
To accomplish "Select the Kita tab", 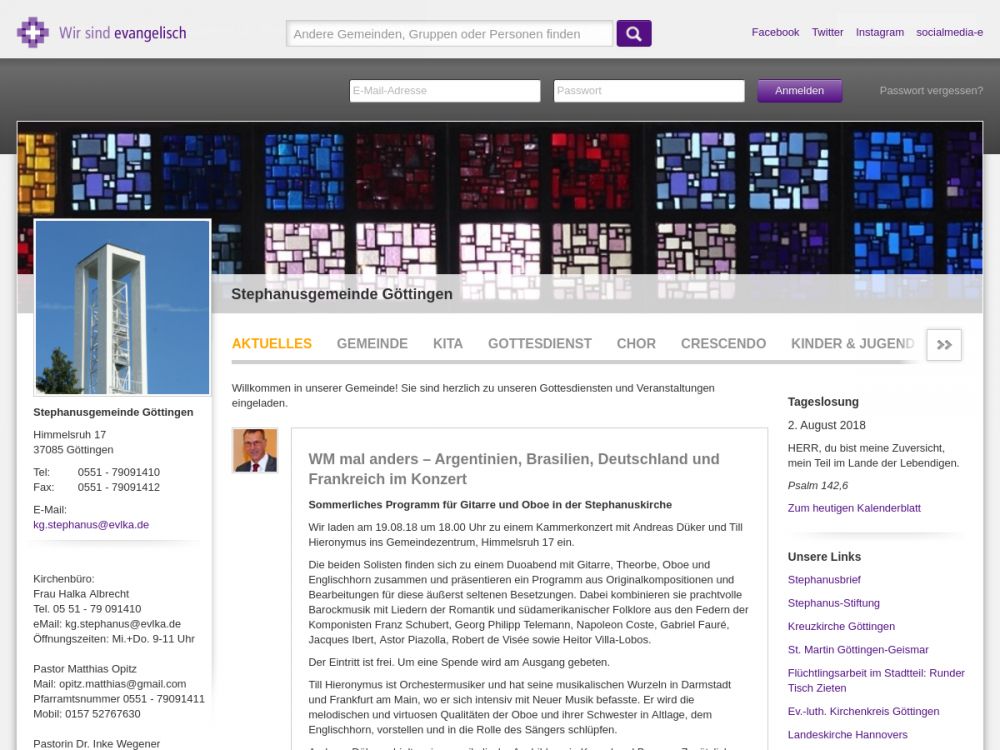I will click(447, 344).
